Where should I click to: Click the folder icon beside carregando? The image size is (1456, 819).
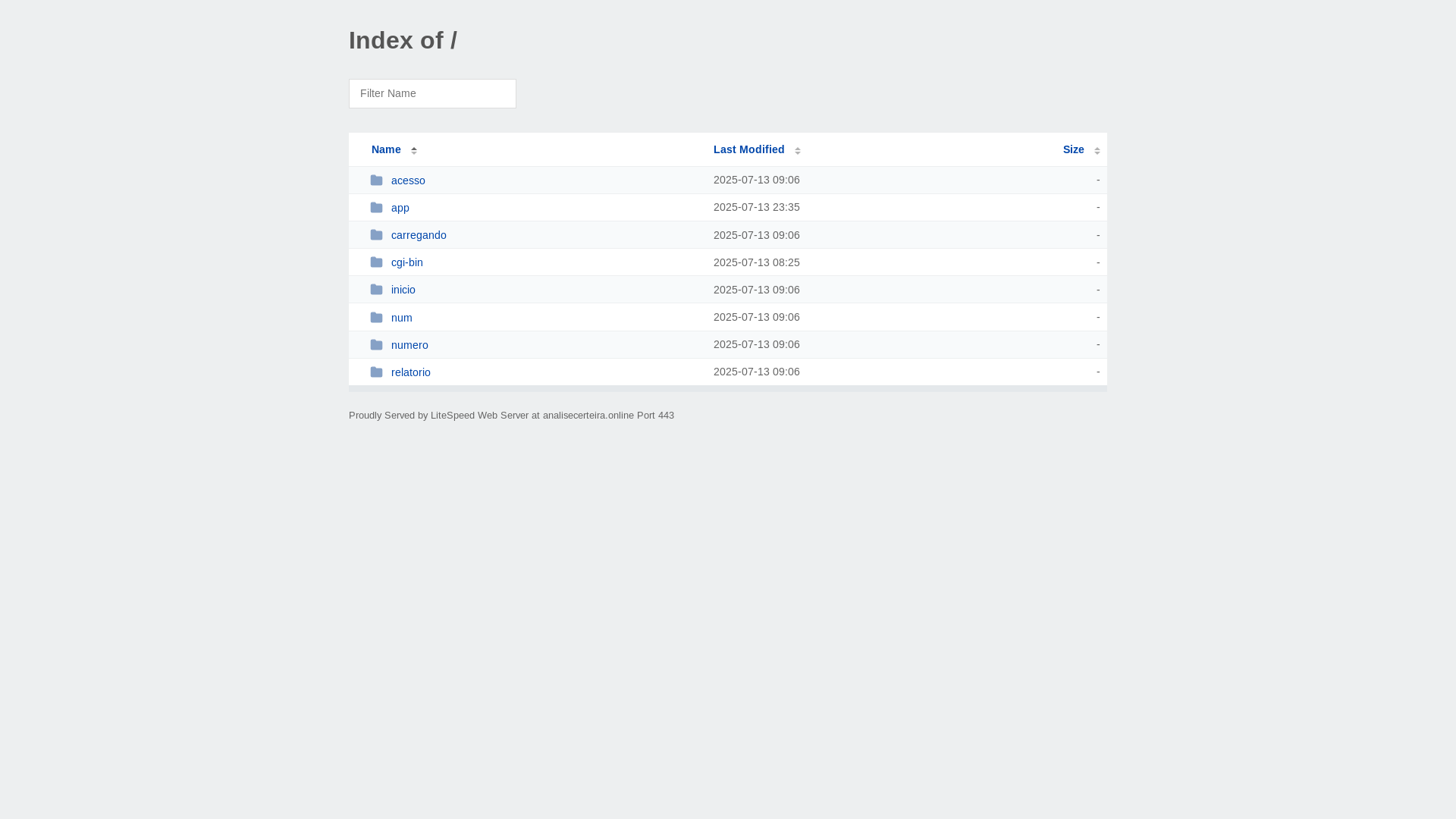click(x=376, y=235)
